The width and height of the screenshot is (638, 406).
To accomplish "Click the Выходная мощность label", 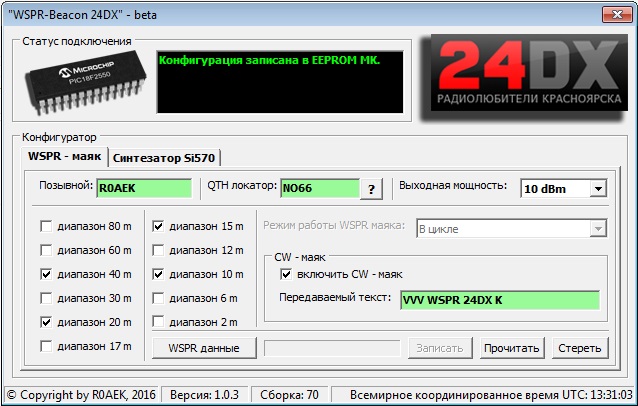I will point(453,186).
